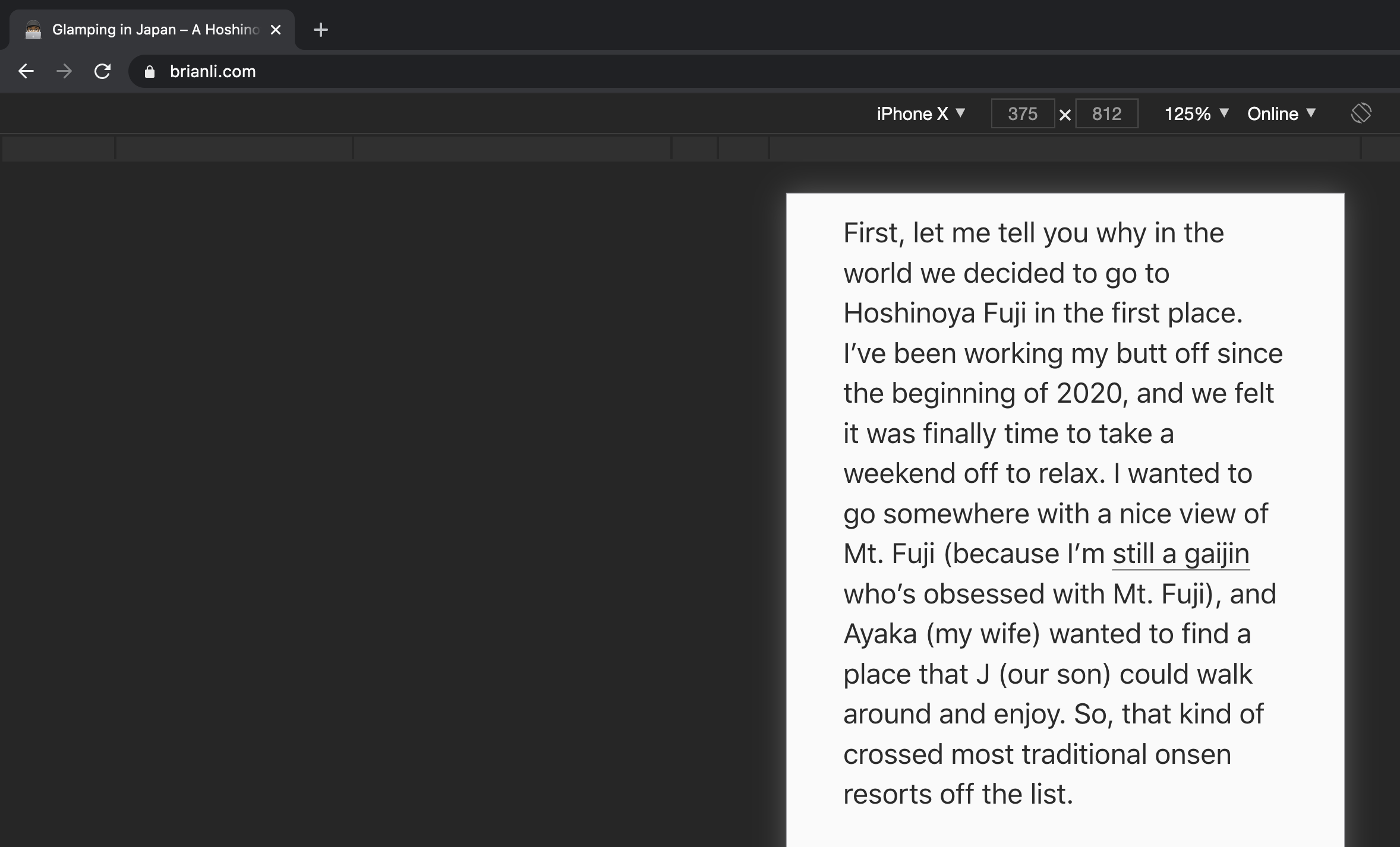The height and width of the screenshot is (847, 1400).
Task: Open the "still a gaijin" link
Action: pos(1181,554)
